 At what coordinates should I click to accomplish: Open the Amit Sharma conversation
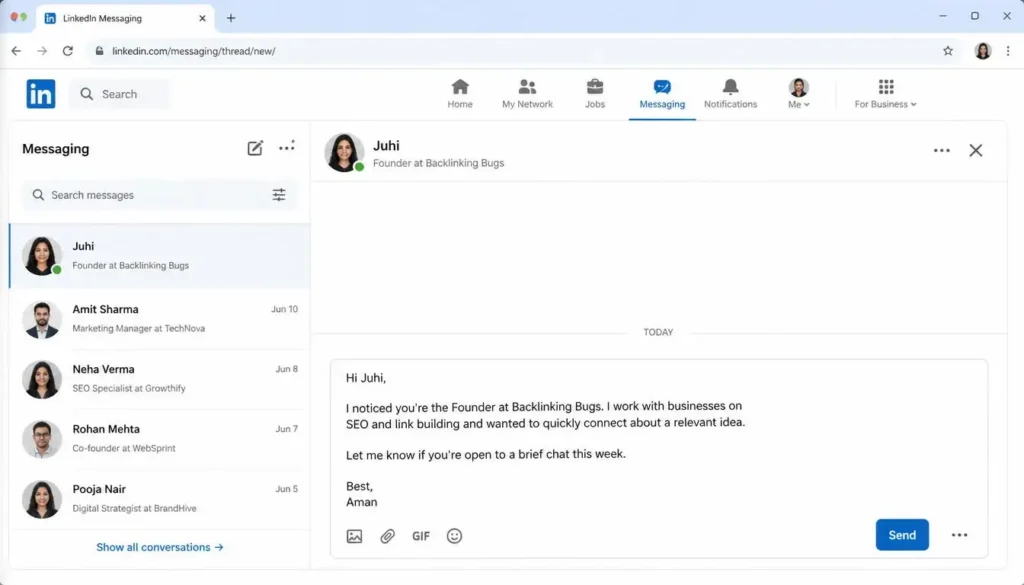tap(160, 319)
